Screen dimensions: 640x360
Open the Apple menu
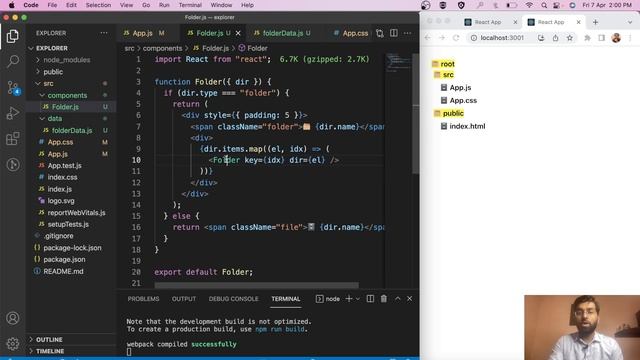(11, 5)
